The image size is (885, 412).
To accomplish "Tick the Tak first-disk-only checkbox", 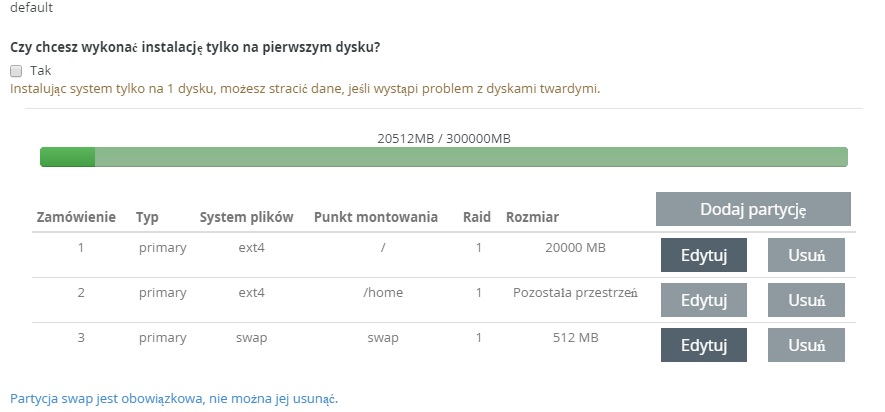I will pyautogui.click(x=16, y=71).
